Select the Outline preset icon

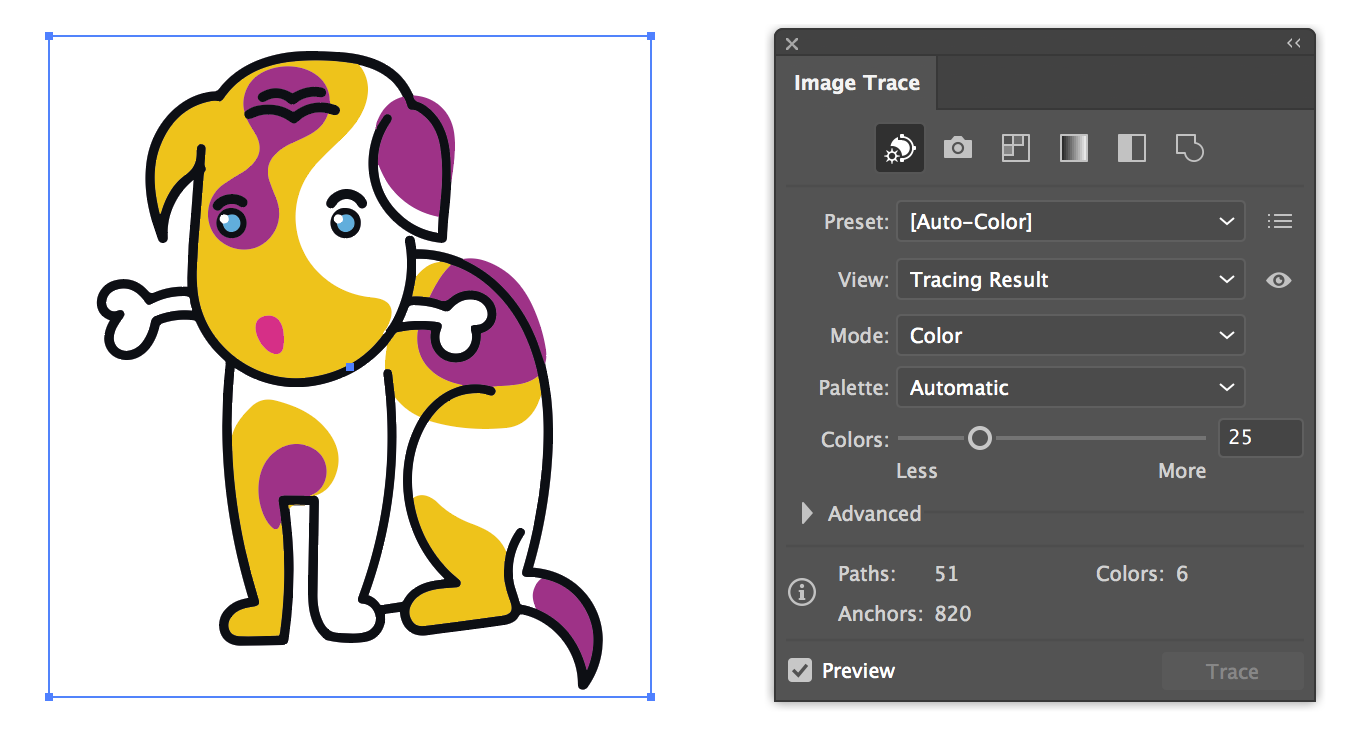click(x=1189, y=149)
